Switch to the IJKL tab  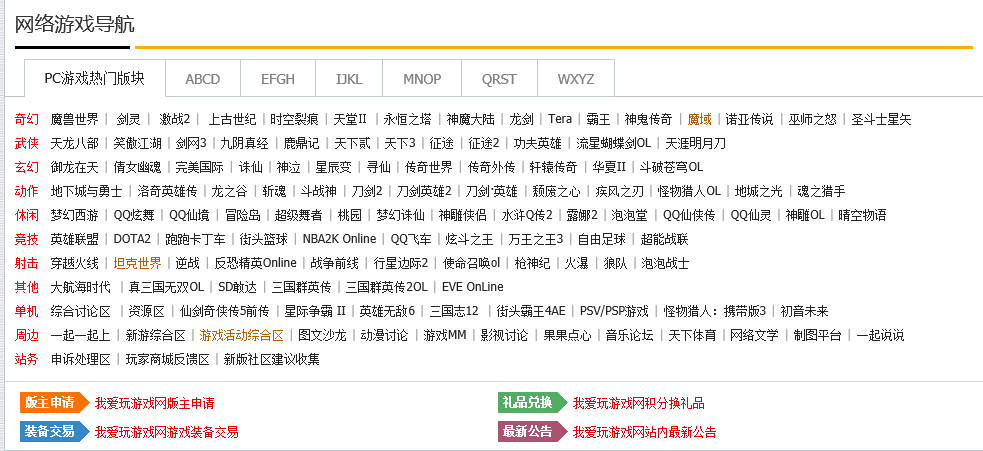click(349, 79)
